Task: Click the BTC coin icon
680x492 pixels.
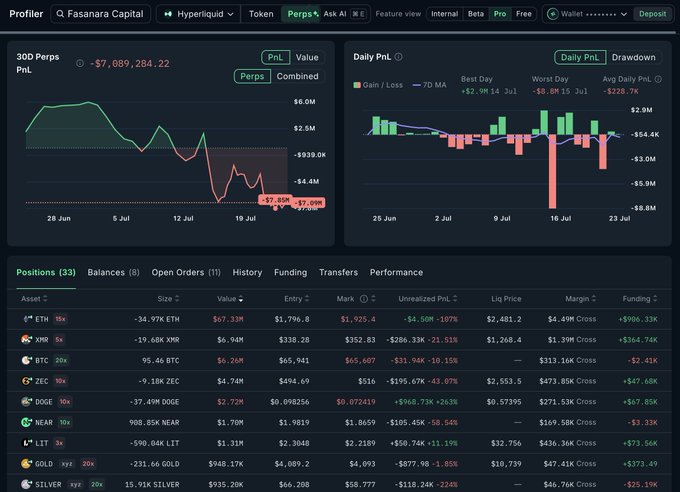Action: click(26, 360)
